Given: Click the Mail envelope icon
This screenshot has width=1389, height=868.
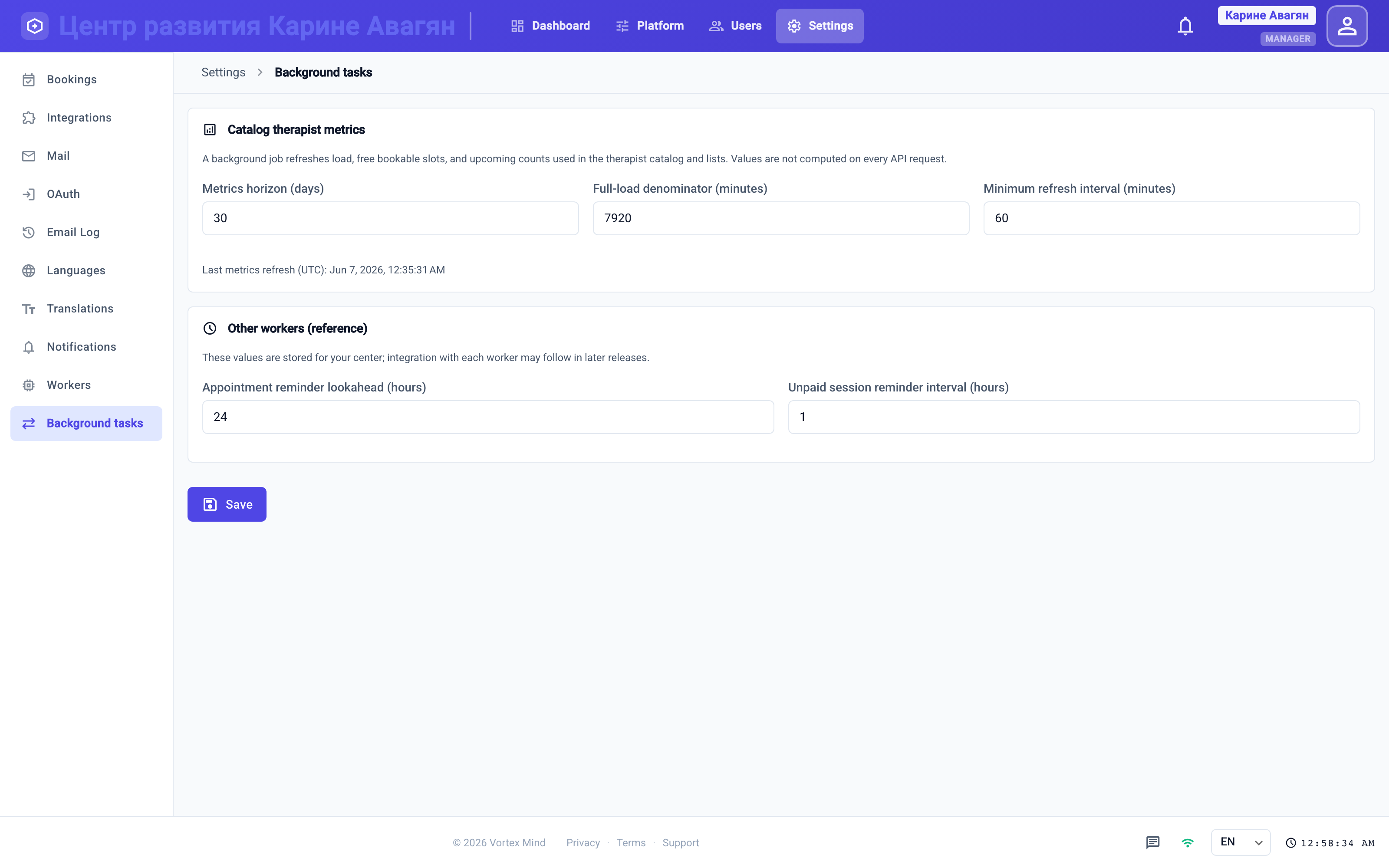Looking at the screenshot, I should point(29,156).
